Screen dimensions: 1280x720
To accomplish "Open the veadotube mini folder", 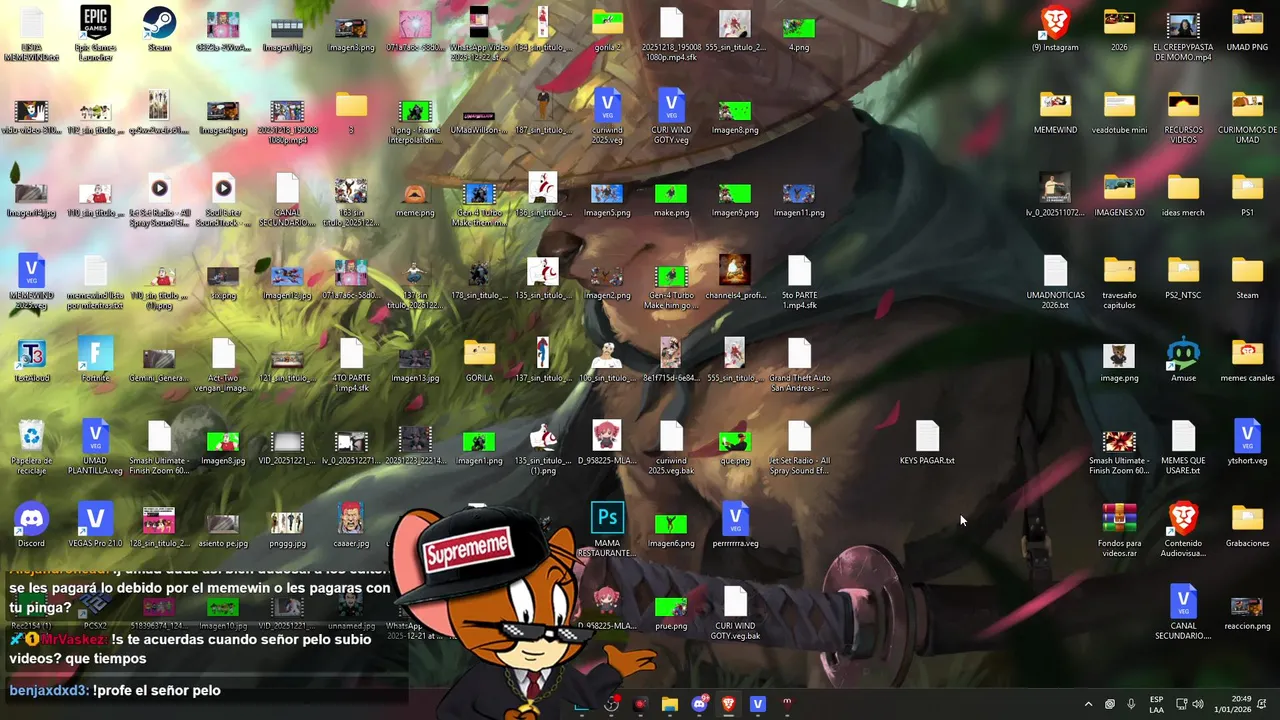I will click(1119, 112).
